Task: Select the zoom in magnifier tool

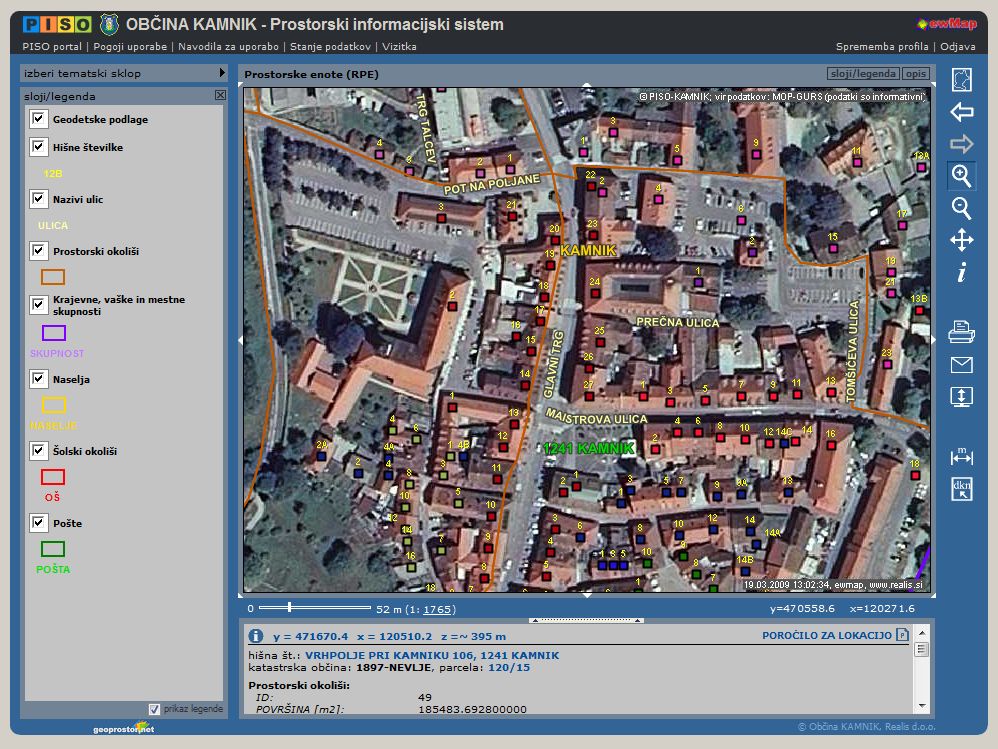Action: tap(961, 176)
